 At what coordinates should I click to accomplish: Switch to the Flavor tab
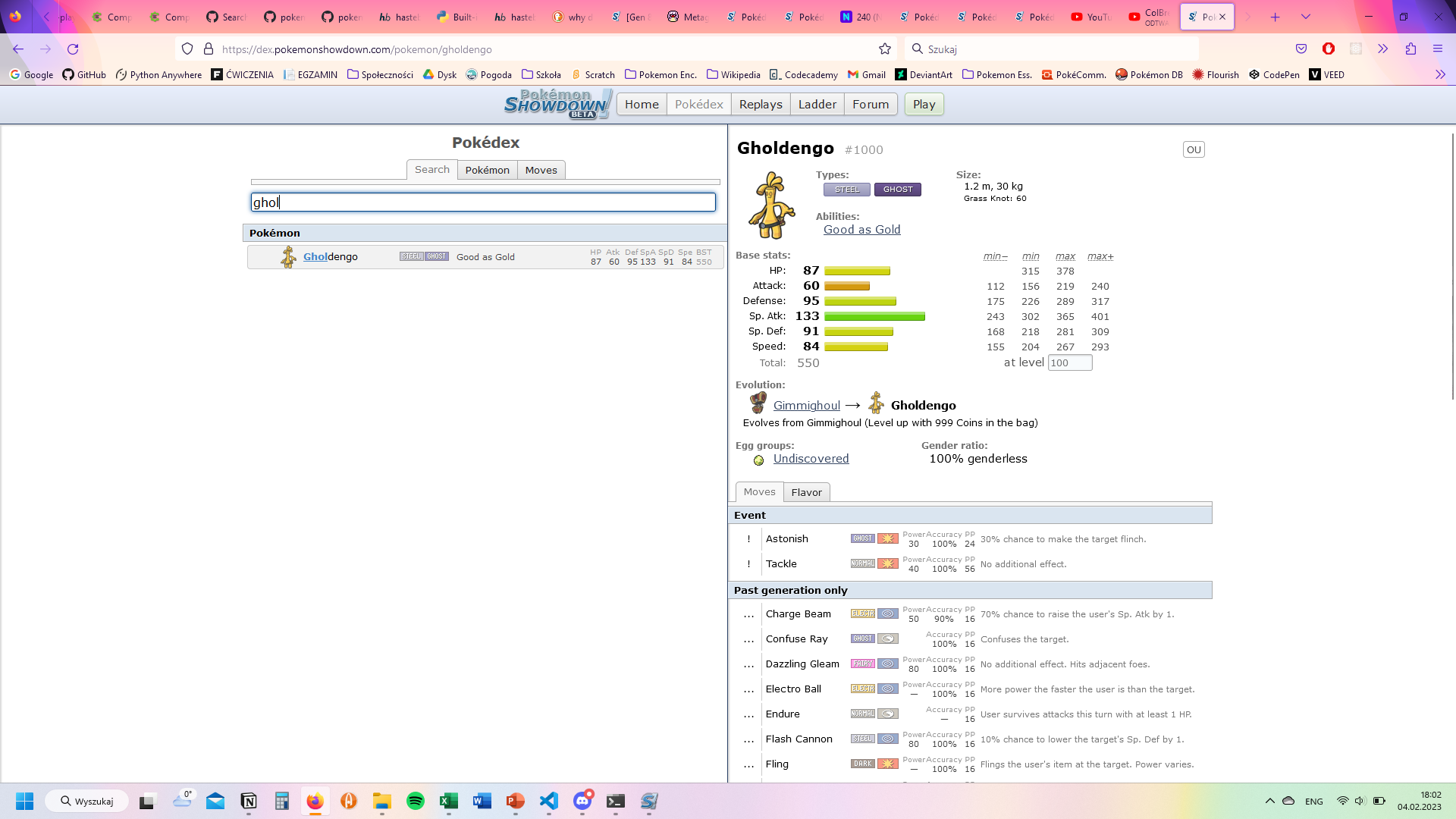806,492
